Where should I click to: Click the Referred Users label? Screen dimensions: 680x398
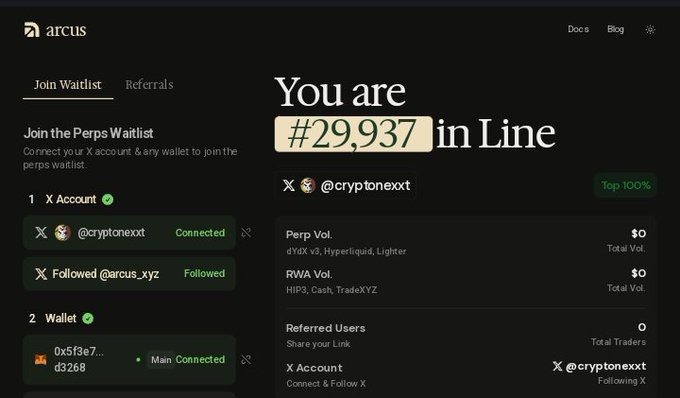(x=325, y=328)
